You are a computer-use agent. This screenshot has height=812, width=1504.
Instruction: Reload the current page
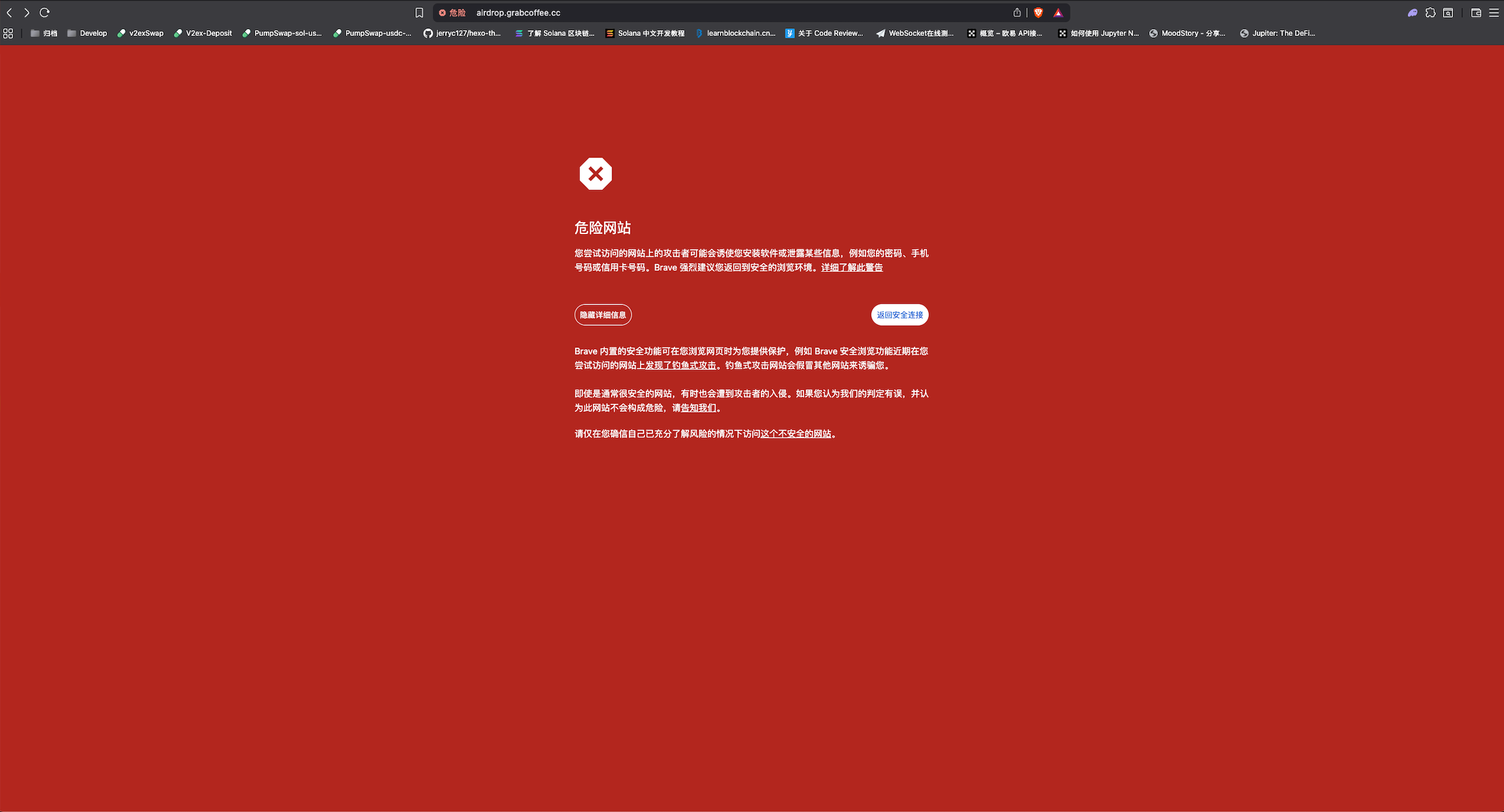coord(44,12)
